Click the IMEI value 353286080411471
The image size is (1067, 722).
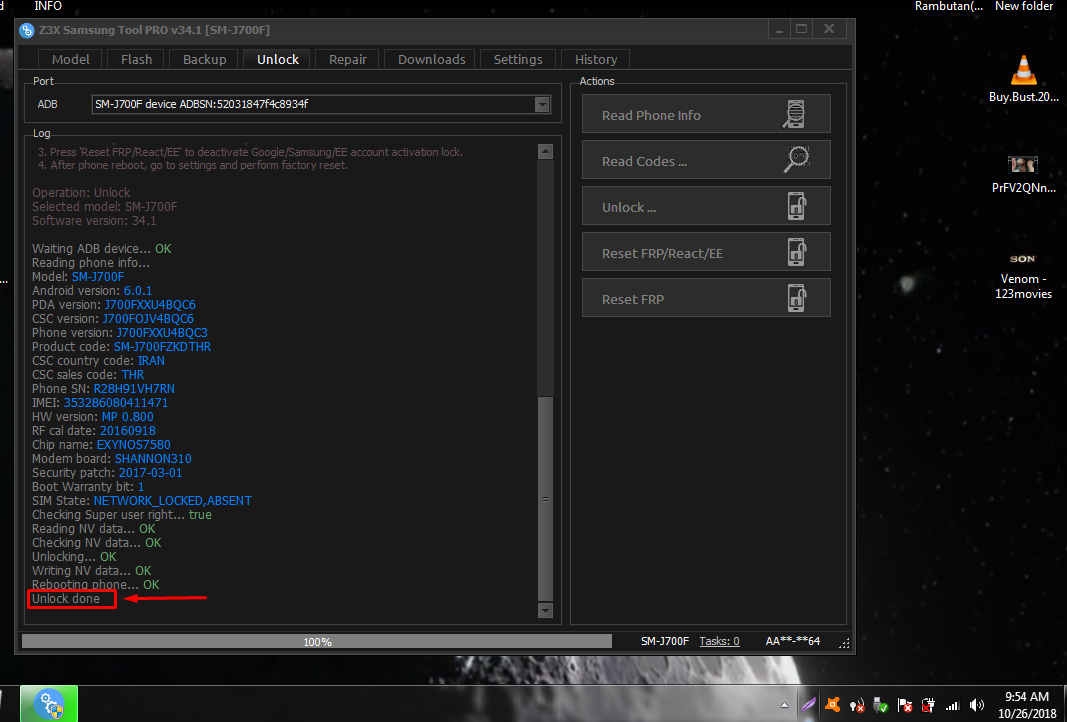[x=116, y=403]
